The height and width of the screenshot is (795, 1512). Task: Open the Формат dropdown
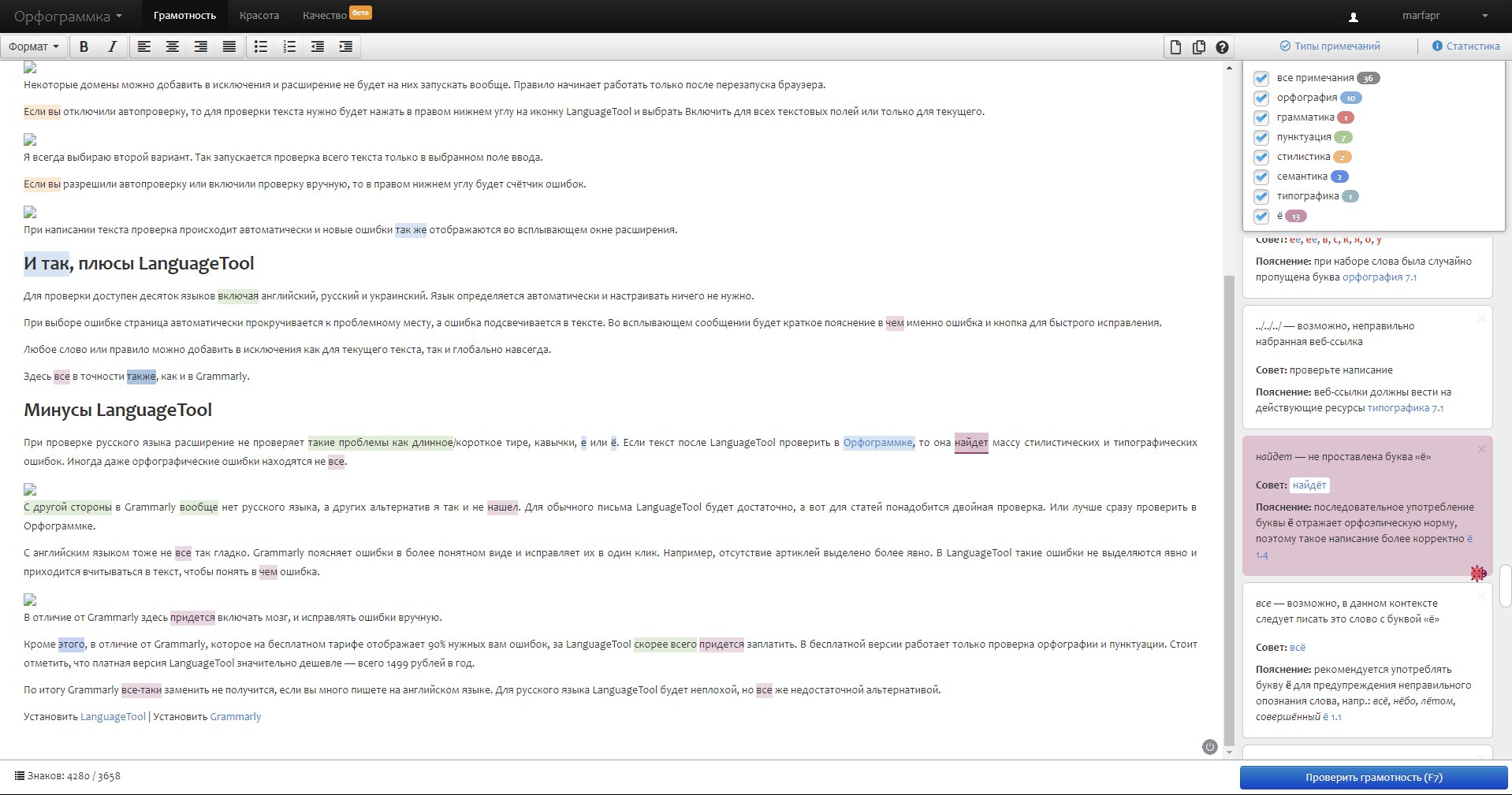tap(34, 46)
